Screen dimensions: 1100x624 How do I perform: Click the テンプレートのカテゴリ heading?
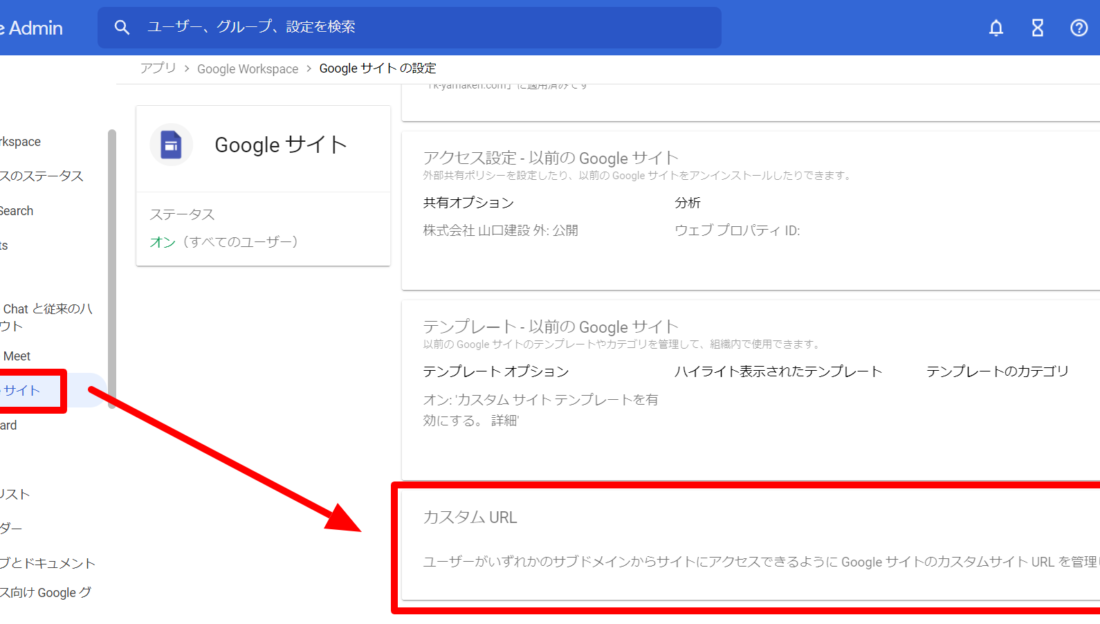click(998, 371)
